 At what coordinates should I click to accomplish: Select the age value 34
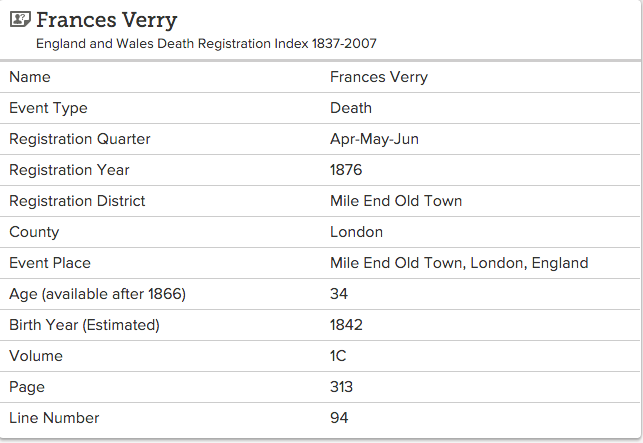click(339, 294)
